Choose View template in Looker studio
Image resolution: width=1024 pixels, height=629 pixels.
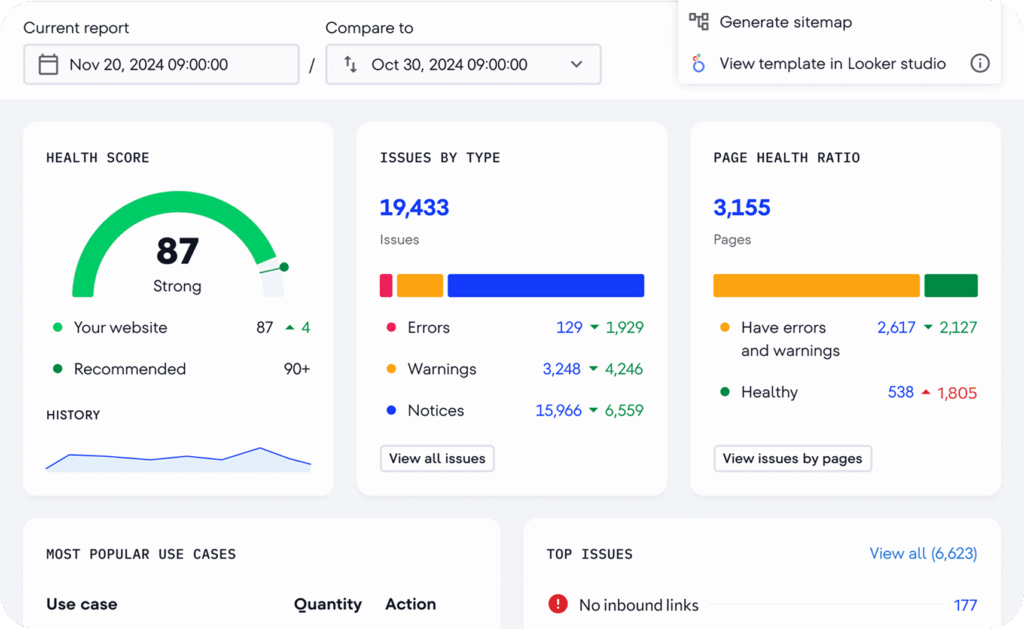(x=832, y=64)
